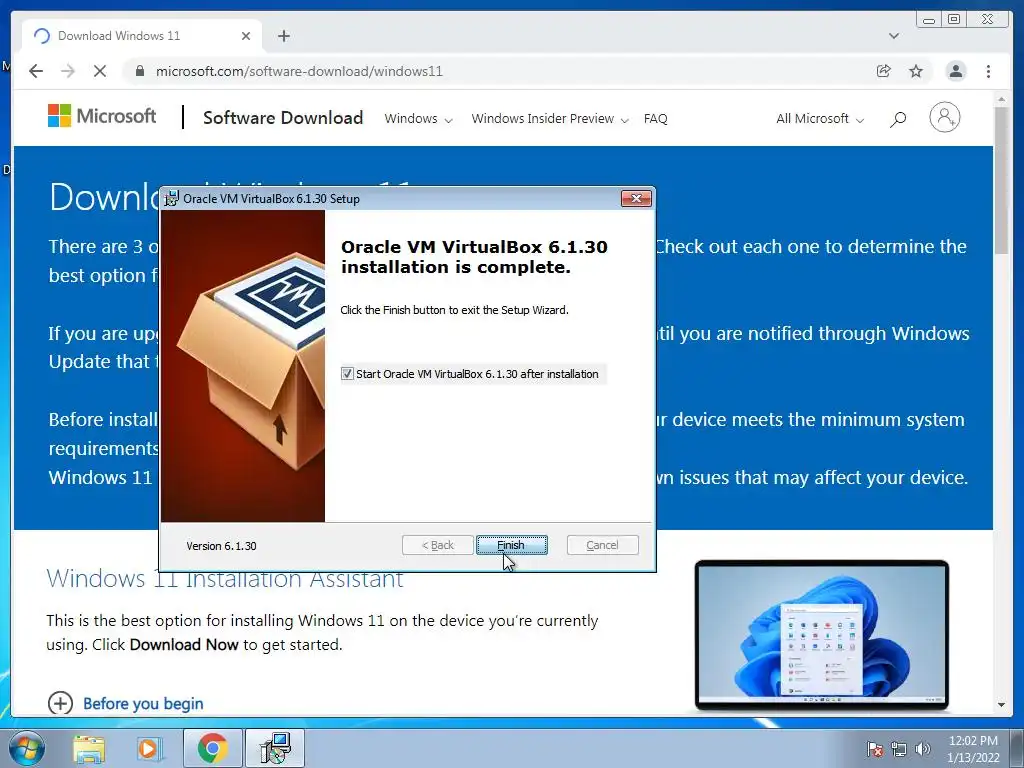Open the Windows Start menu
Viewport: 1024px width, 768px height.
point(26,748)
